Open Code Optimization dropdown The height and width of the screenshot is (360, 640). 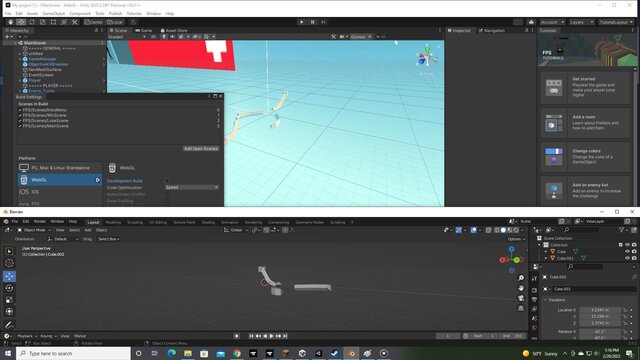coord(192,187)
